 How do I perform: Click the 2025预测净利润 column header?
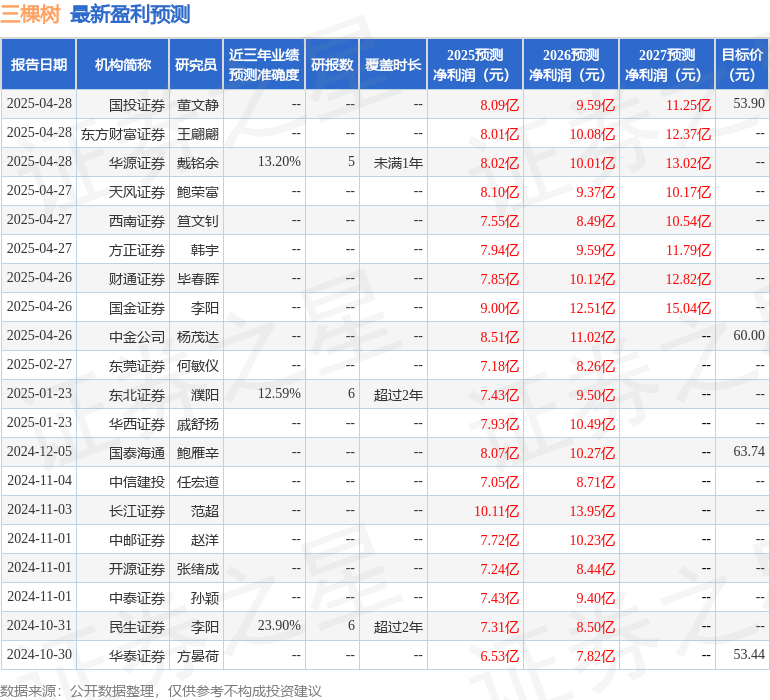[475, 64]
